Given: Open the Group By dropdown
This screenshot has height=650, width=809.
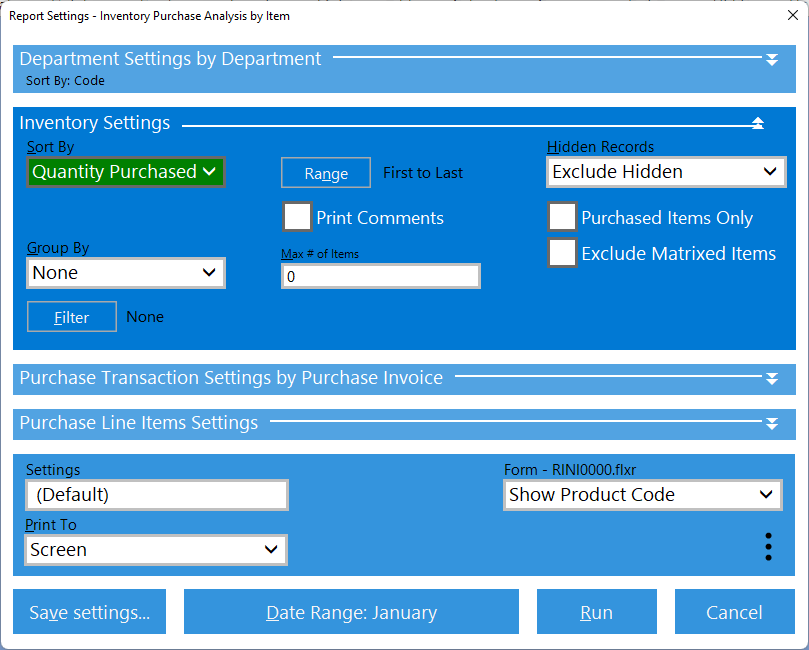Looking at the screenshot, I should tap(125, 273).
